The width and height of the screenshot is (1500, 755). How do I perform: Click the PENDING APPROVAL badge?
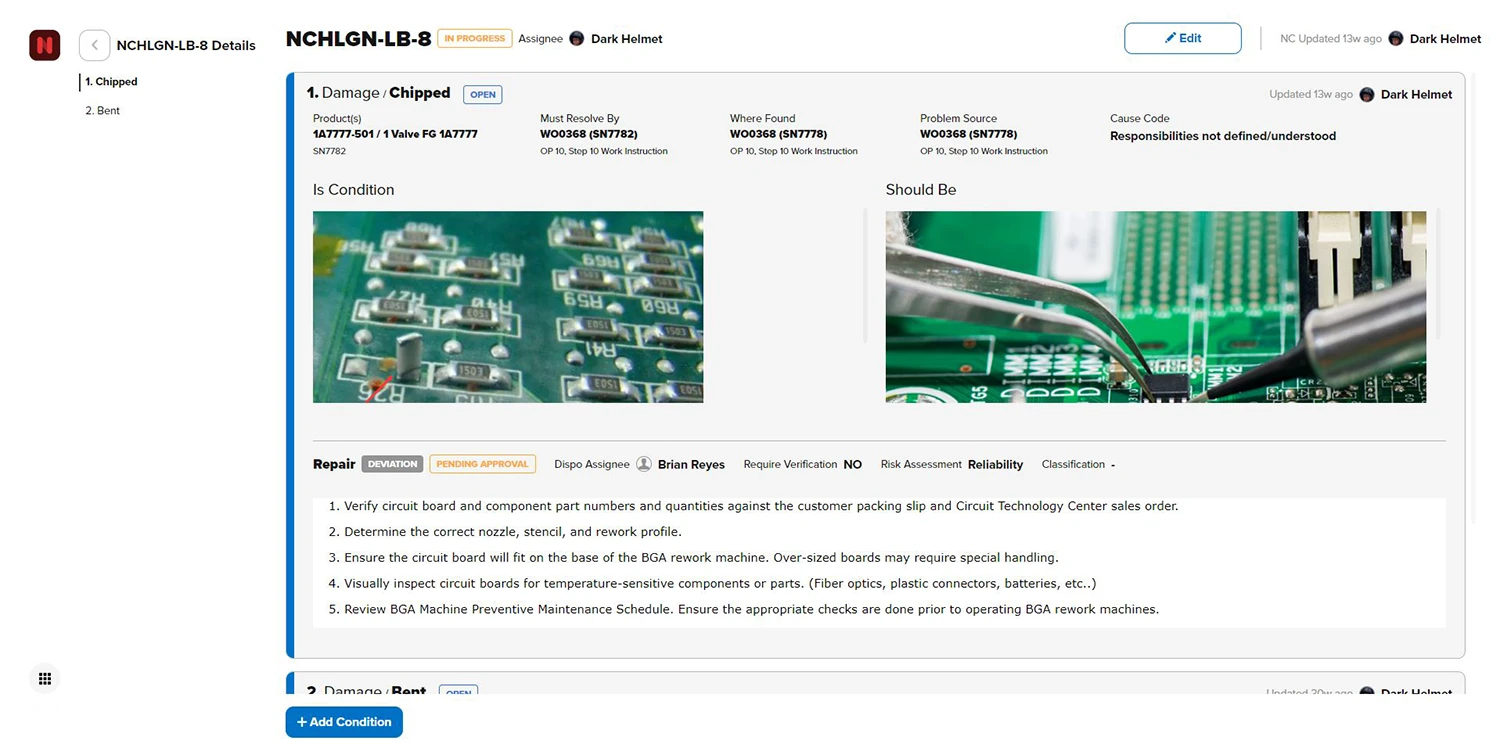point(482,464)
